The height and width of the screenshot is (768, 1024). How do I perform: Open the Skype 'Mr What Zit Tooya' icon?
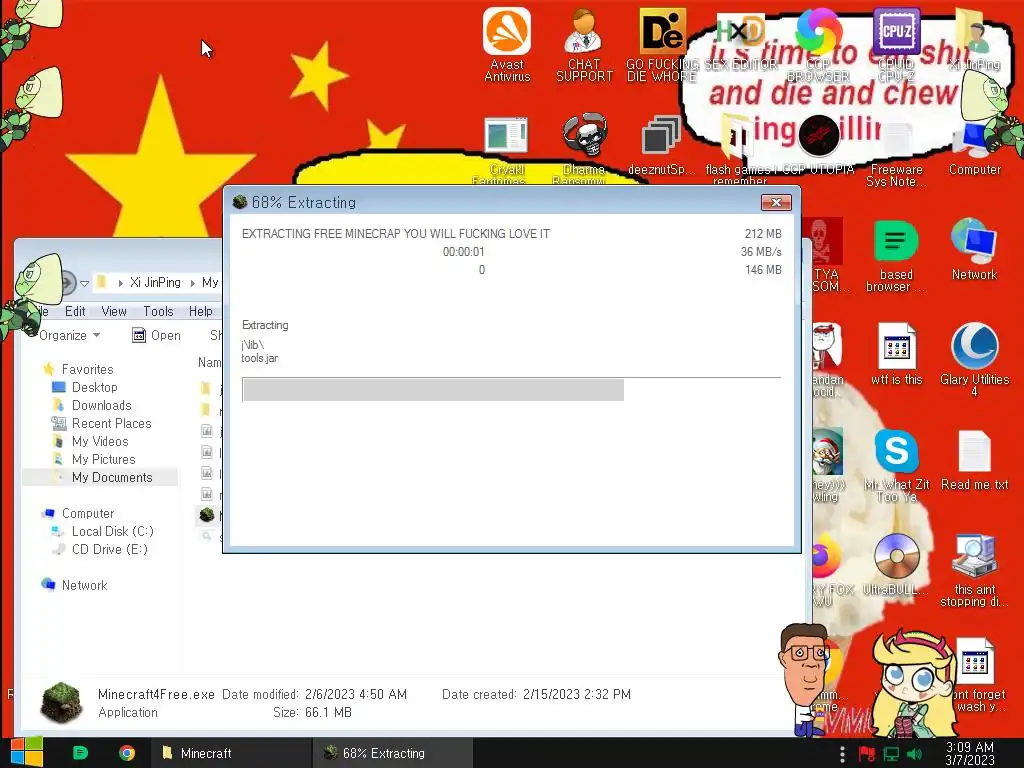click(x=896, y=466)
